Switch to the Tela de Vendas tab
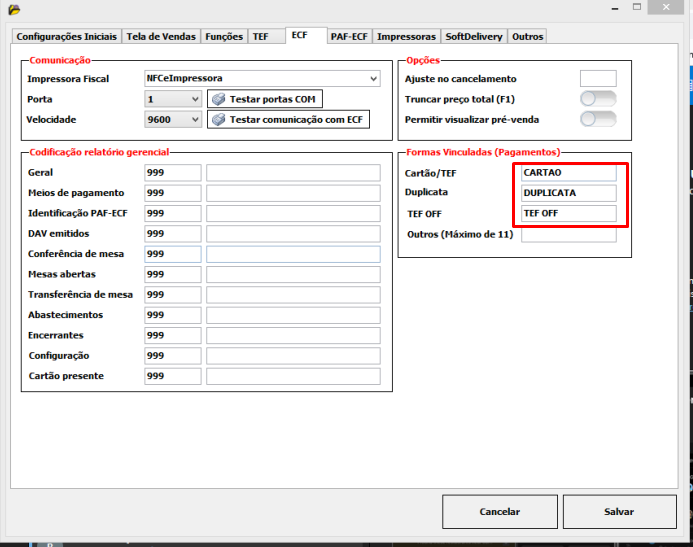This screenshot has height=547, width=693. click(161, 37)
